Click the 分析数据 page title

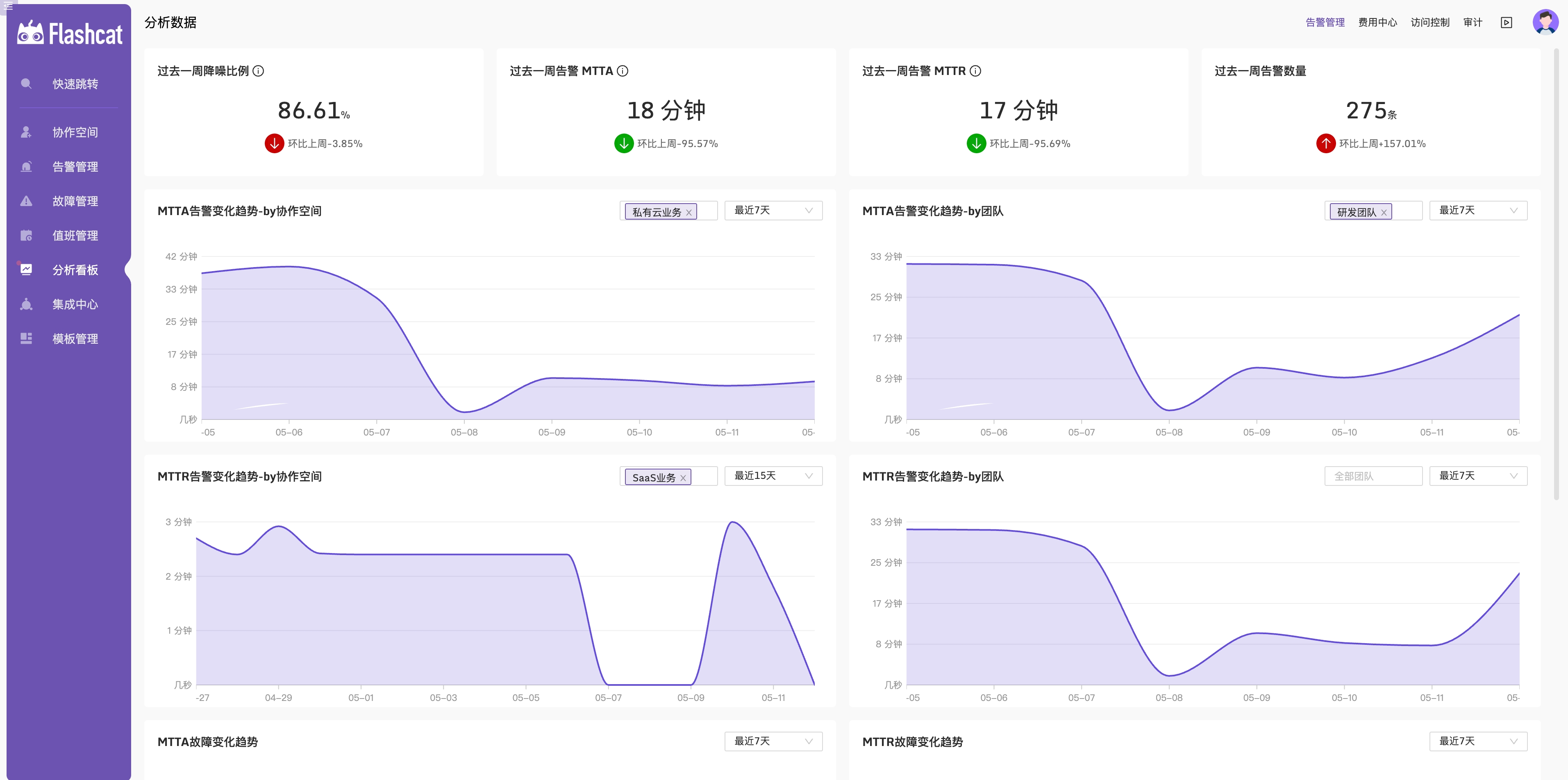click(x=170, y=23)
